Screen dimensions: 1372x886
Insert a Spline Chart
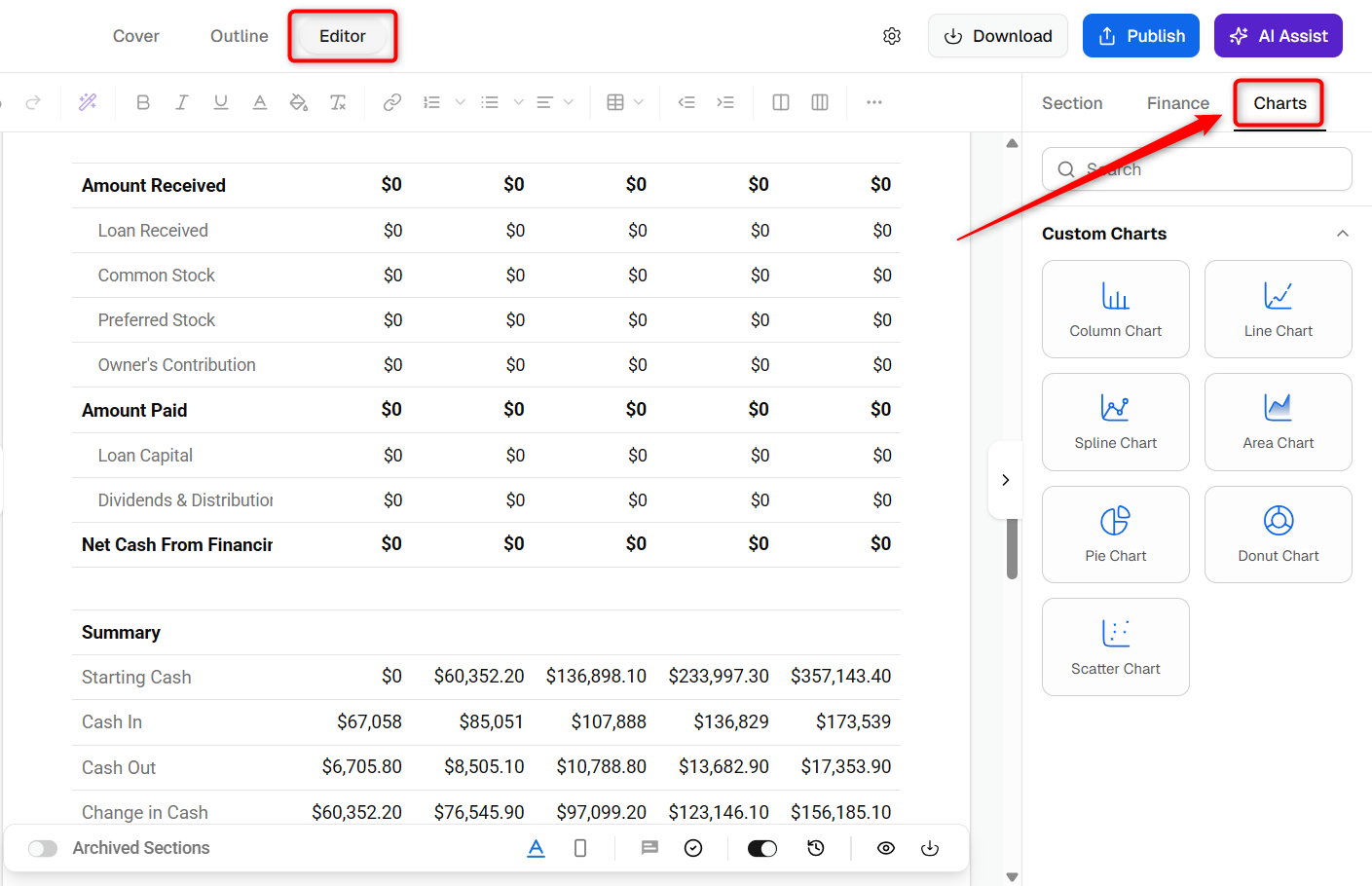pyautogui.click(x=1116, y=423)
